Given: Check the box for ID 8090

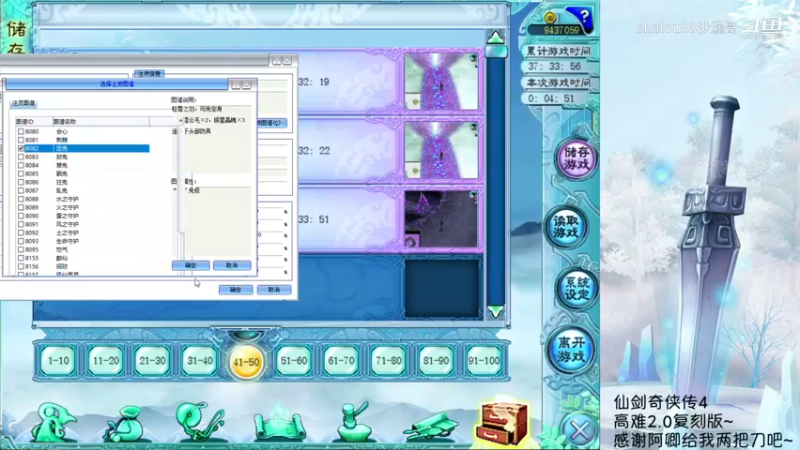Looking at the screenshot, I should point(21,215).
